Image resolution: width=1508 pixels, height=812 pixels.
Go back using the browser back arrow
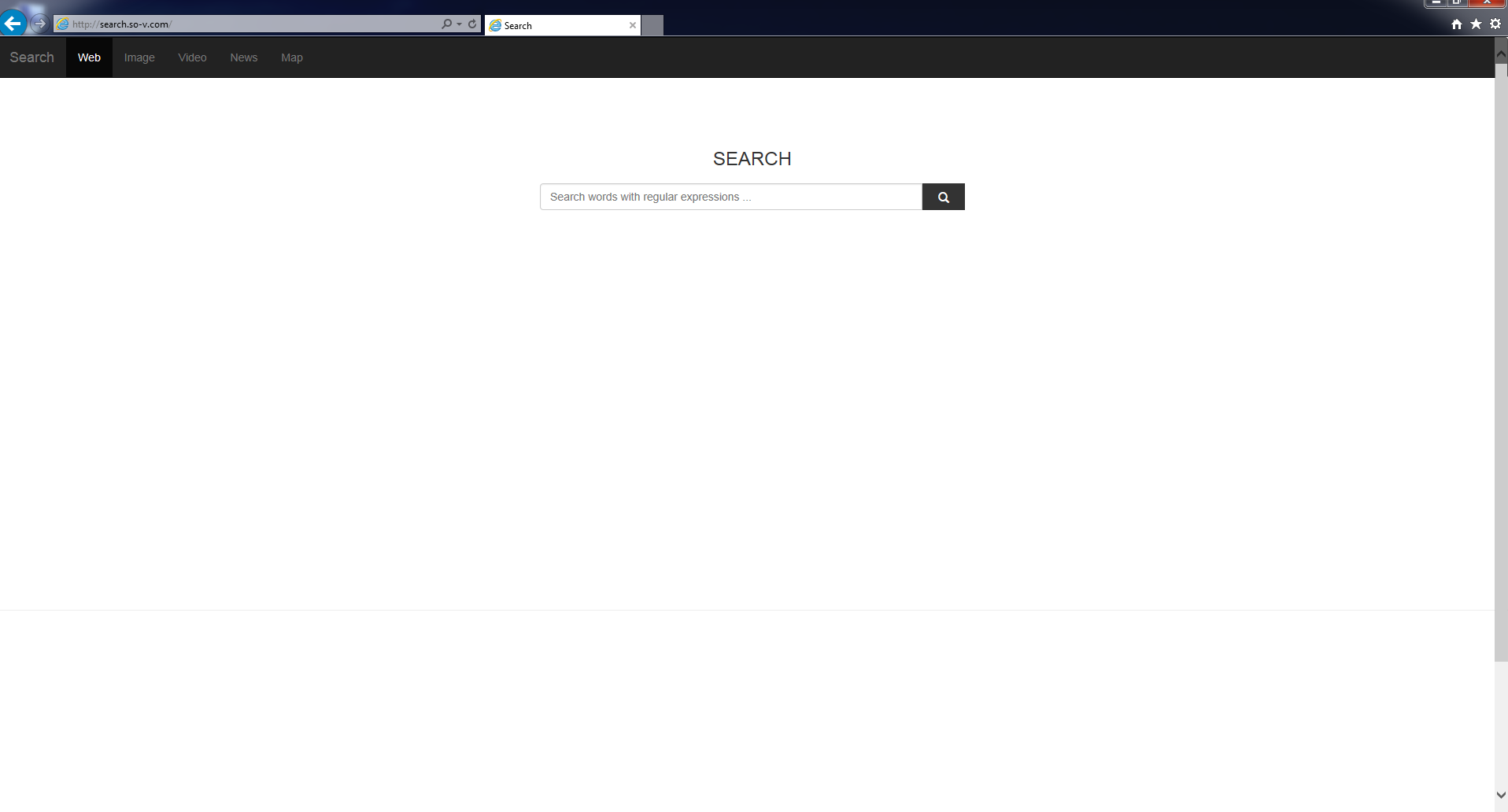(x=13, y=24)
